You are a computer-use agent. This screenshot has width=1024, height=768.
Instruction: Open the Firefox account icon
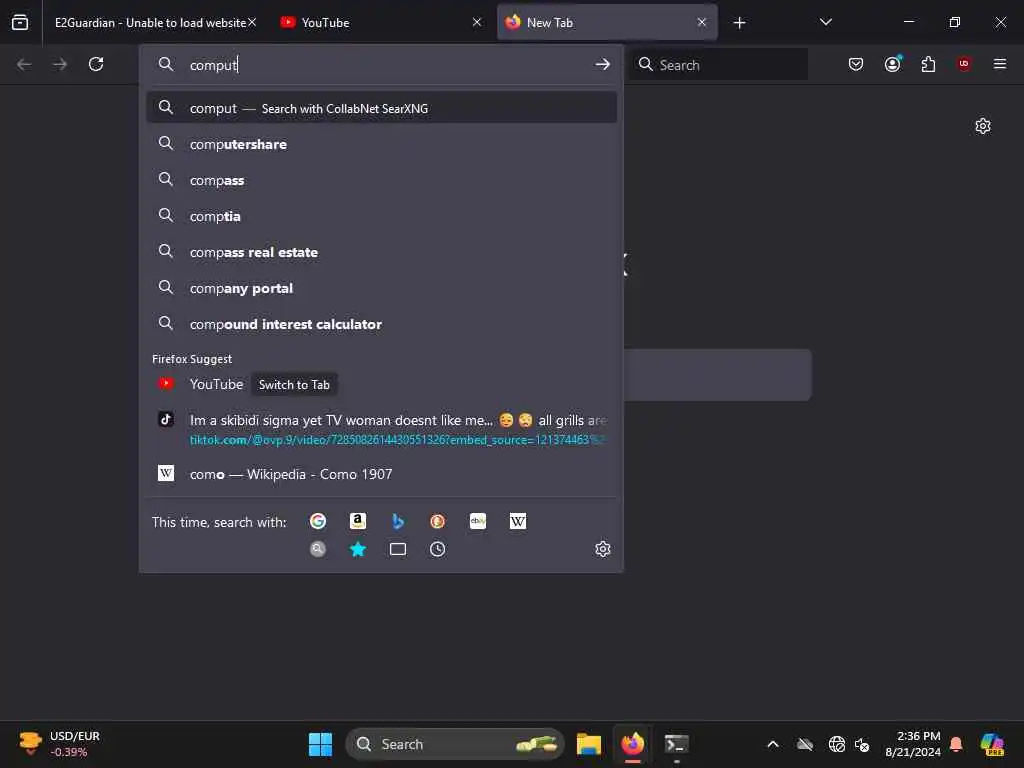892,64
